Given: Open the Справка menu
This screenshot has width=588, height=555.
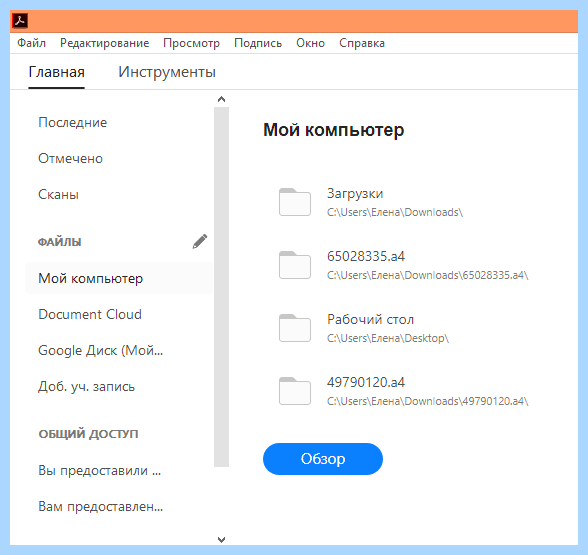Looking at the screenshot, I should (362, 43).
